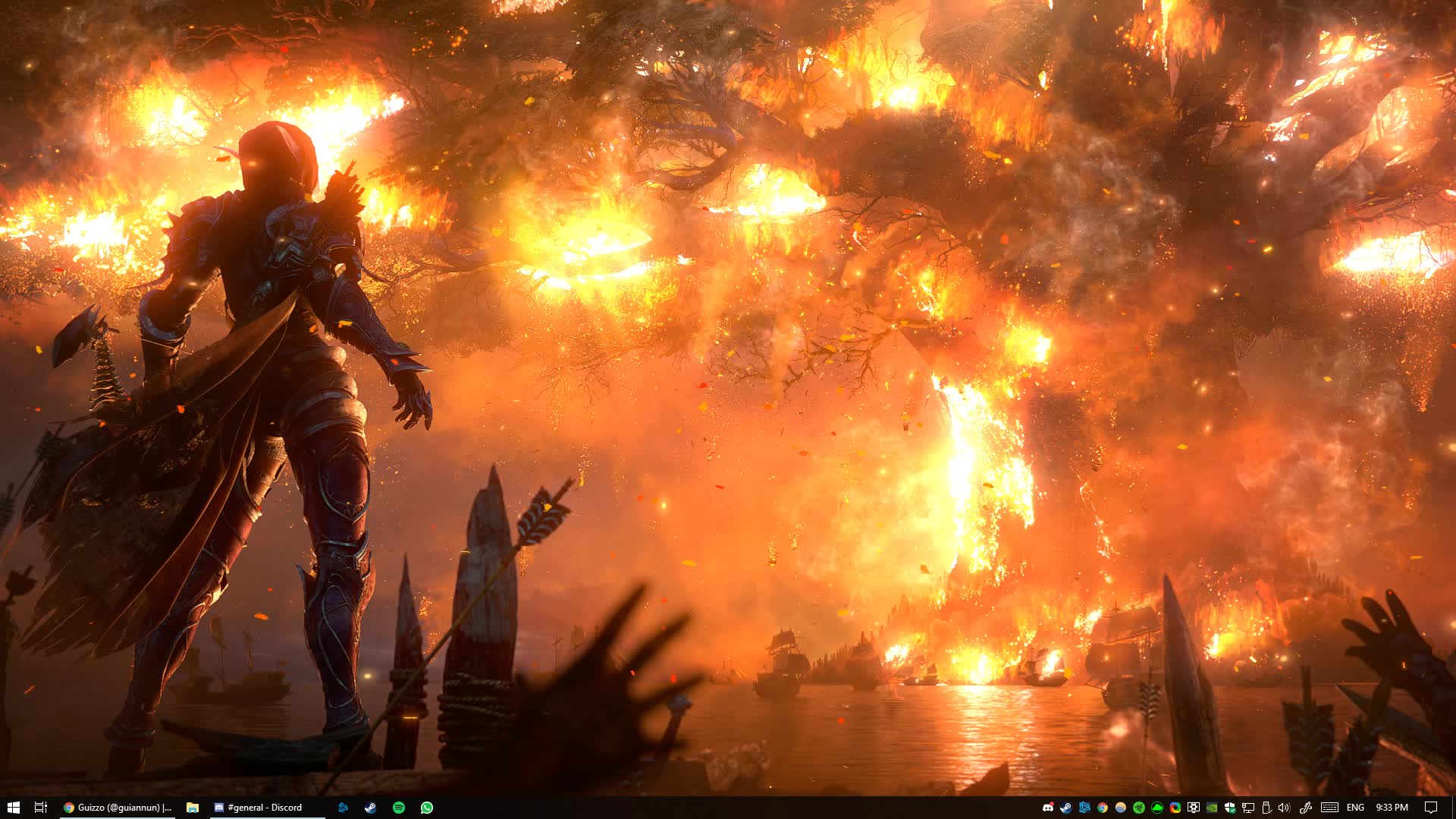Open Windows Security shield in the tray
The height and width of the screenshot is (819, 1456).
coord(1229,807)
